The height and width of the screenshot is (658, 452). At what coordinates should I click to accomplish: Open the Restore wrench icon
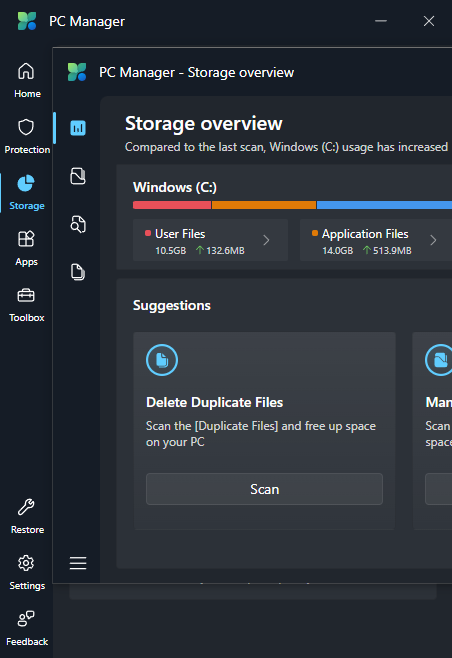[x=26, y=507]
